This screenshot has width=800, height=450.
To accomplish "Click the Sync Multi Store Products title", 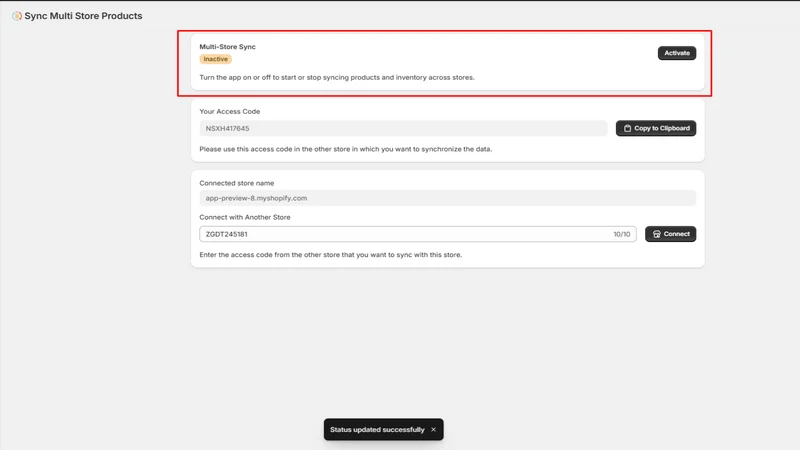I will (83, 16).
